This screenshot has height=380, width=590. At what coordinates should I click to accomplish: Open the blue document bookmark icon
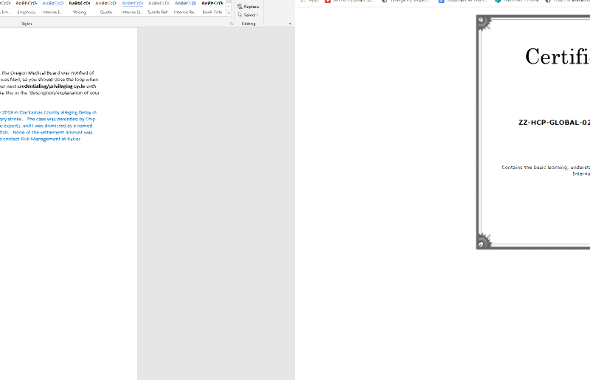click(441, 1)
